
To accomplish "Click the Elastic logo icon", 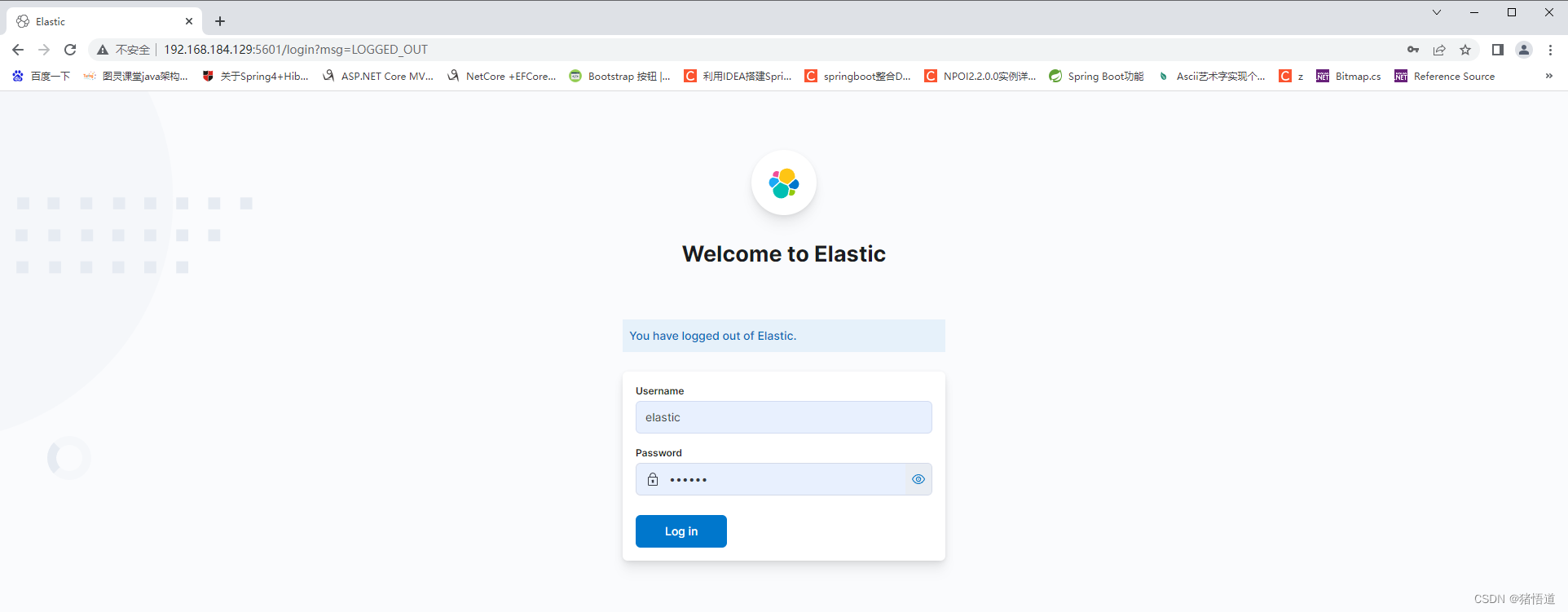I will click(784, 183).
